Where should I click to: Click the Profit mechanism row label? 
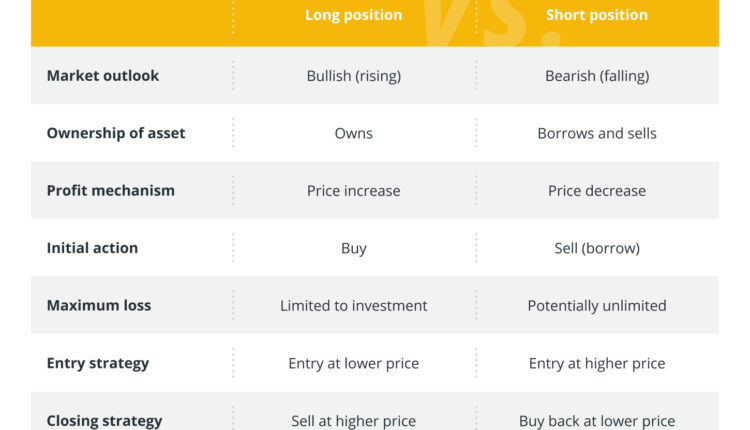[111, 191]
